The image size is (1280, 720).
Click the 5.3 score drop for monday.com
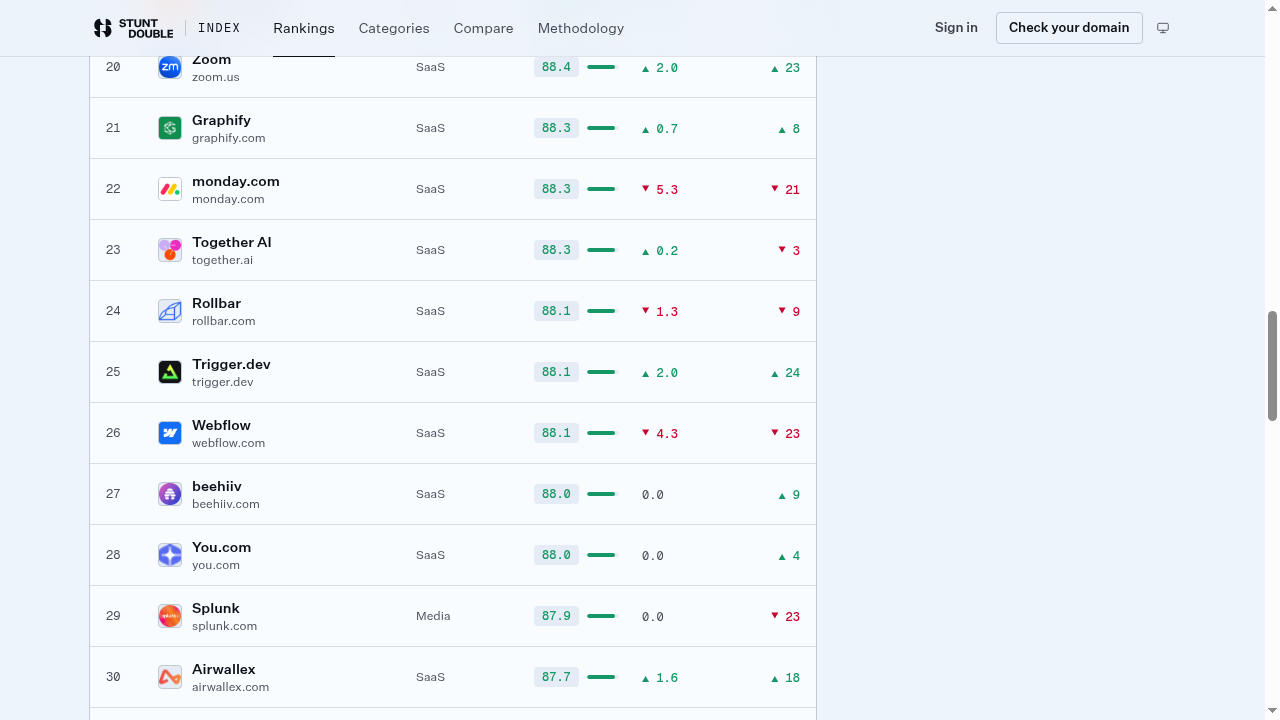pos(660,189)
